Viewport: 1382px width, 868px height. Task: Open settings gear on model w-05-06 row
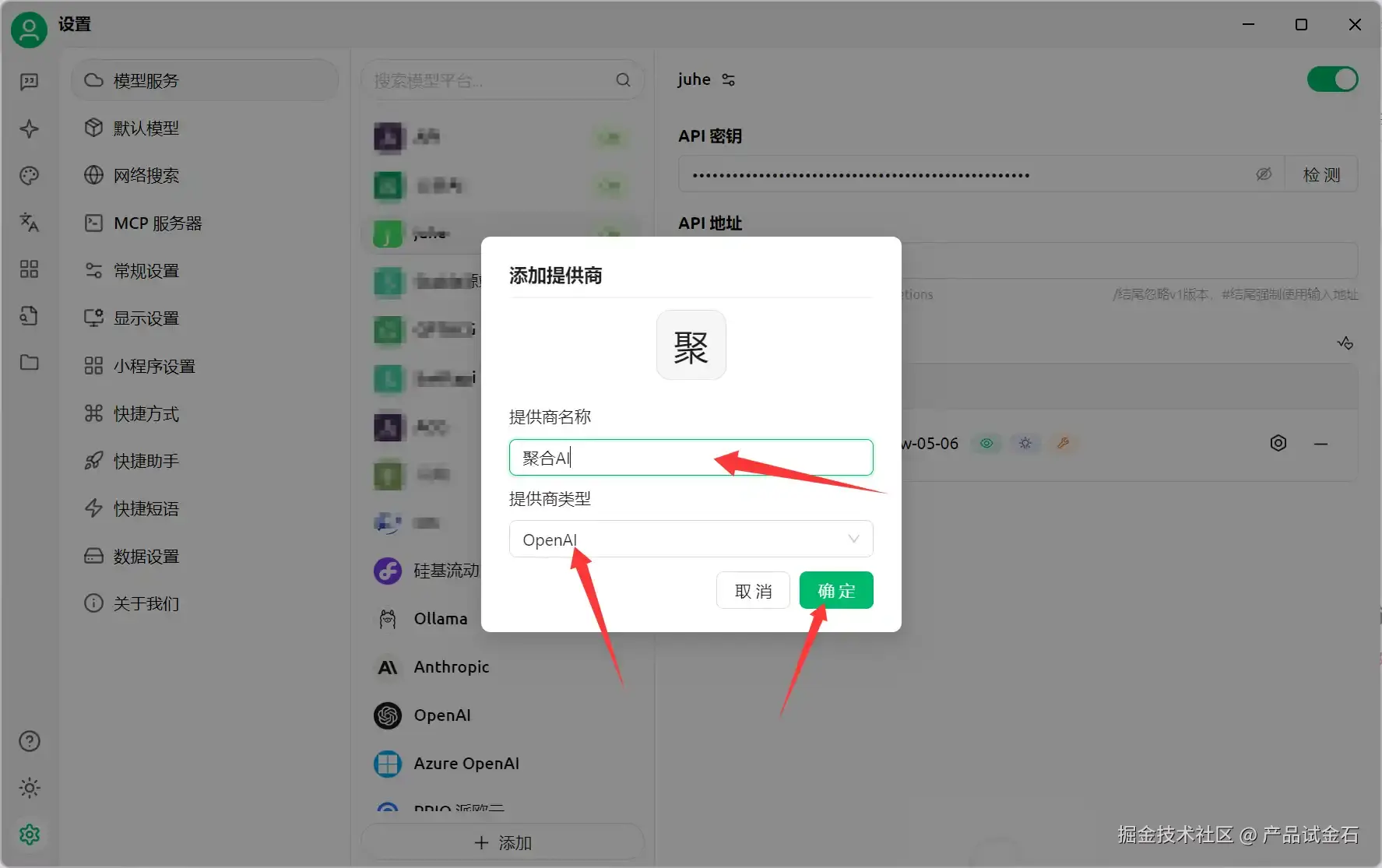coord(1278,443)
